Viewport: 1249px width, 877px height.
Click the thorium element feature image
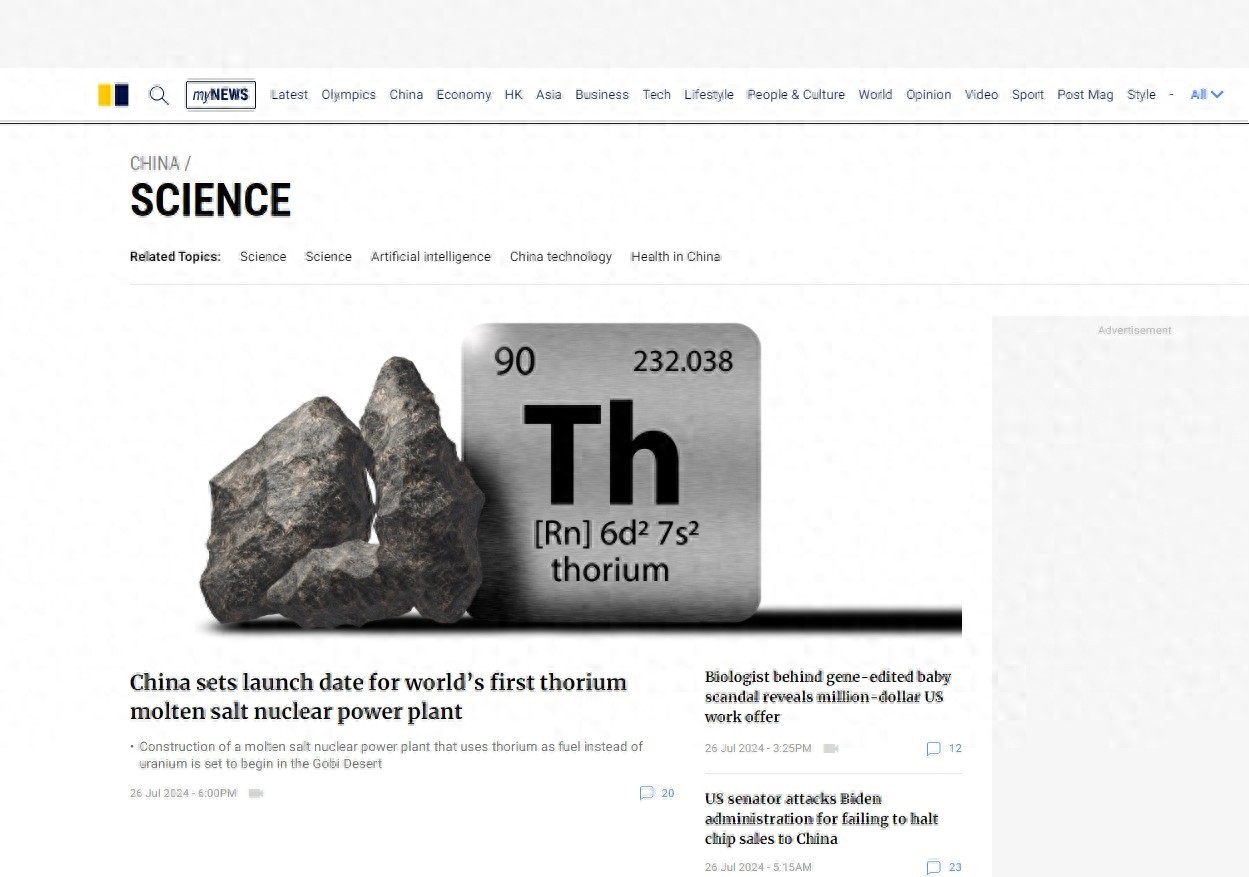[545, 477]
